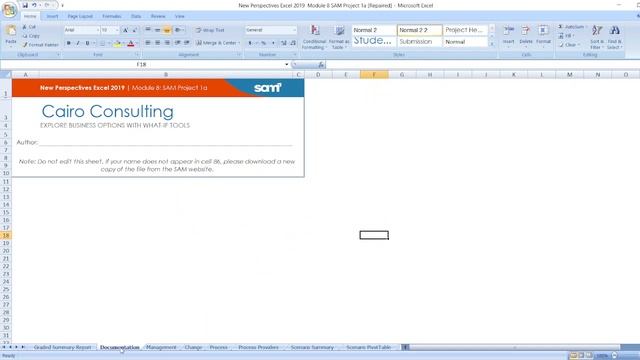Open the font size dropdown
The image size is (640, 360).
(x=117, y=30)
